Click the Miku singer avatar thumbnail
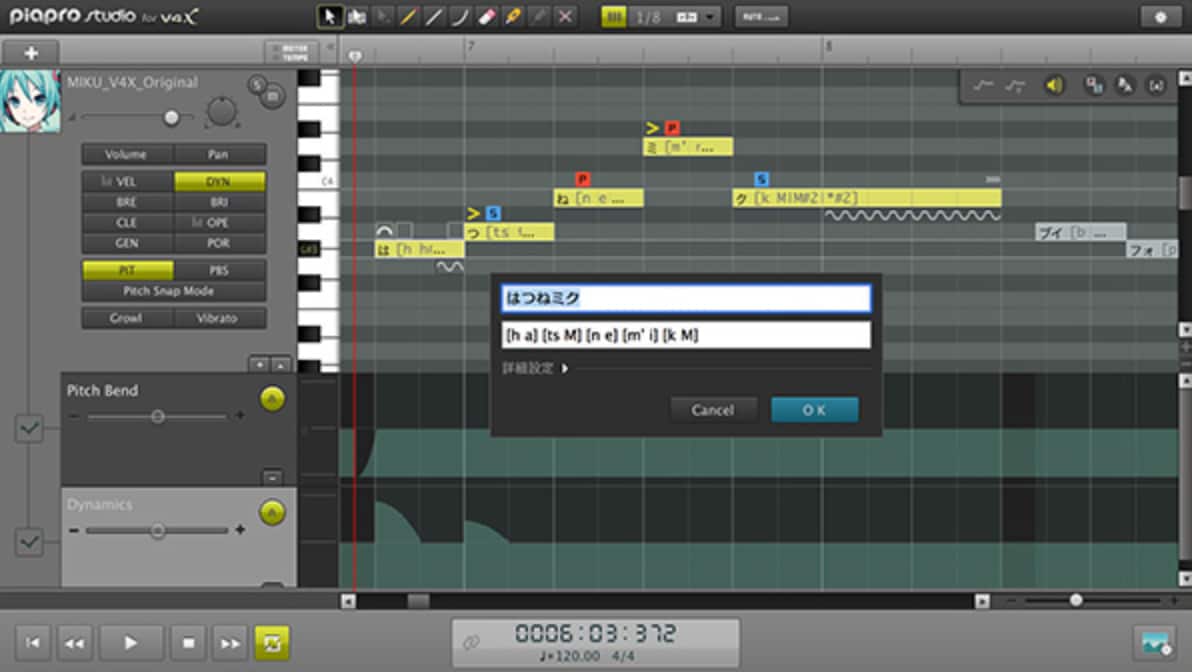 30,101
